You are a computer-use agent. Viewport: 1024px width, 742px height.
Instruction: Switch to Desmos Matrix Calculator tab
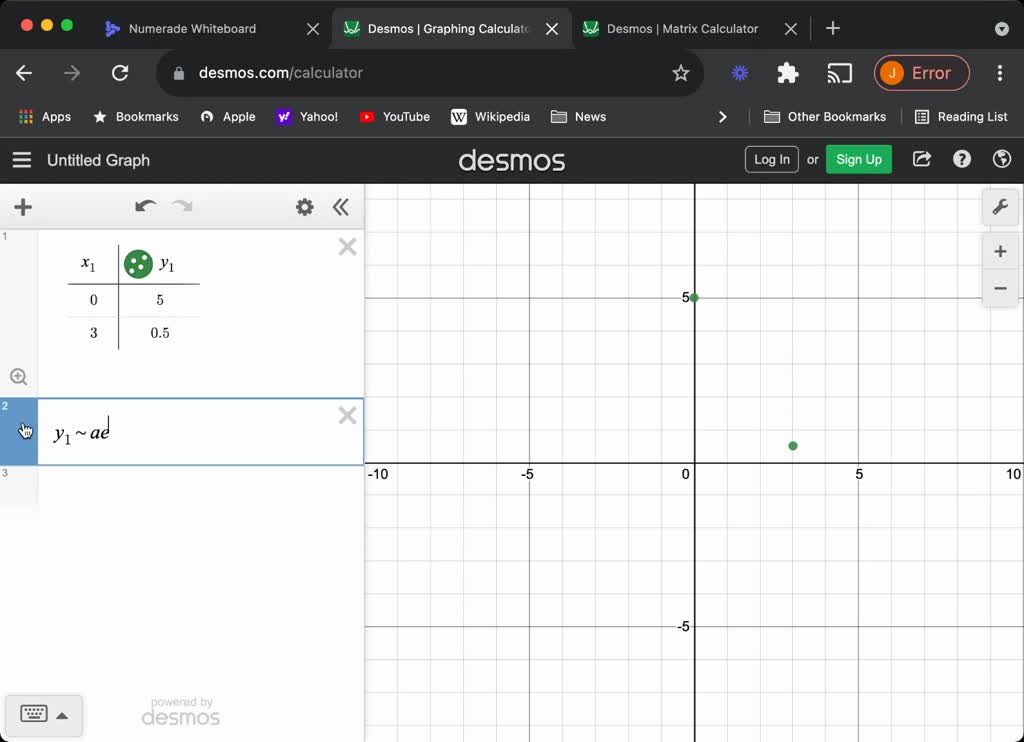(x=682, y=29)
